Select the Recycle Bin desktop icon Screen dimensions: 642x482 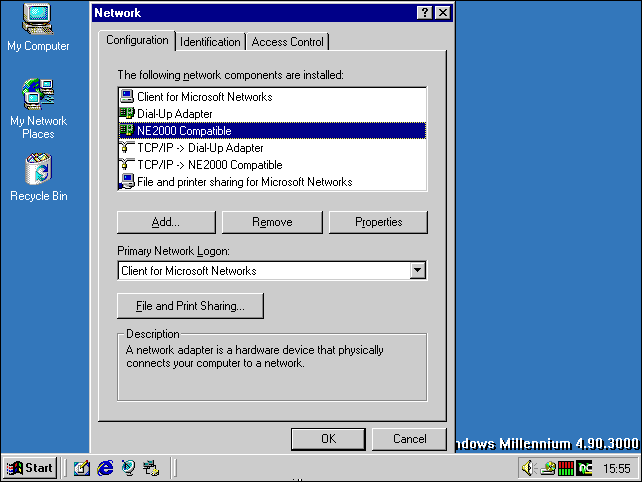38,177
